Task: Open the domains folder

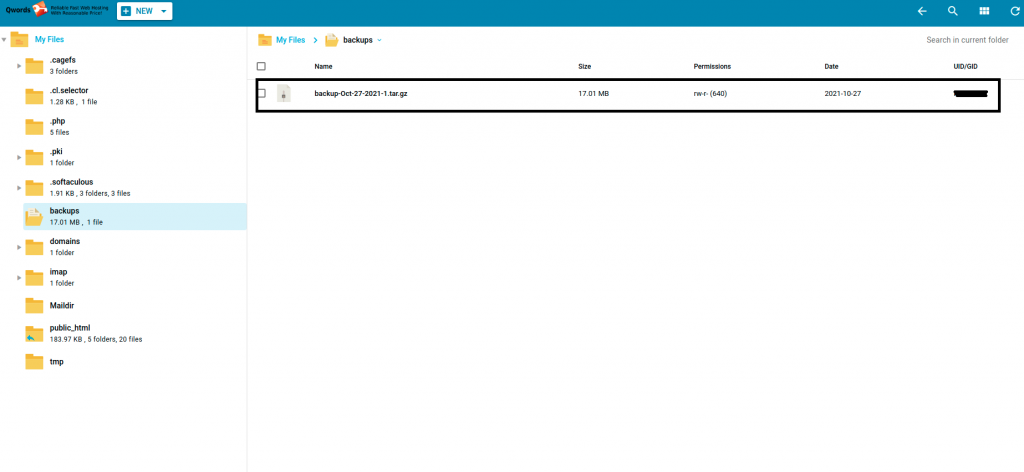Action: (65, 241)
